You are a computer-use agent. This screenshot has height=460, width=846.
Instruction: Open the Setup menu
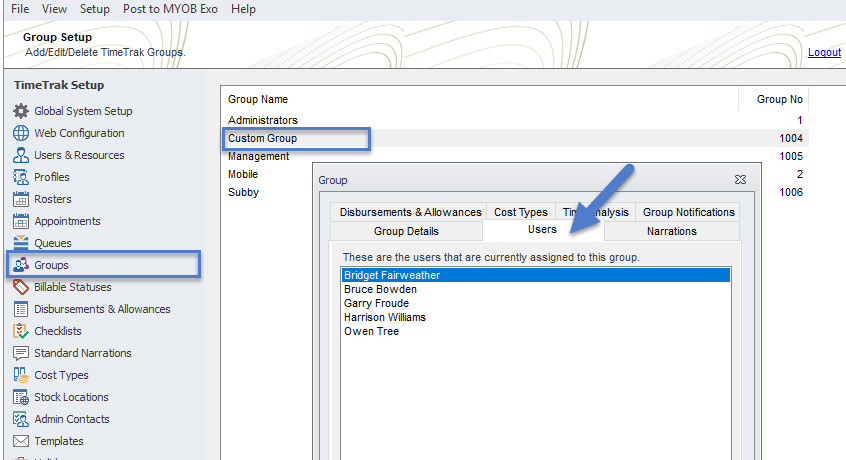95,9
